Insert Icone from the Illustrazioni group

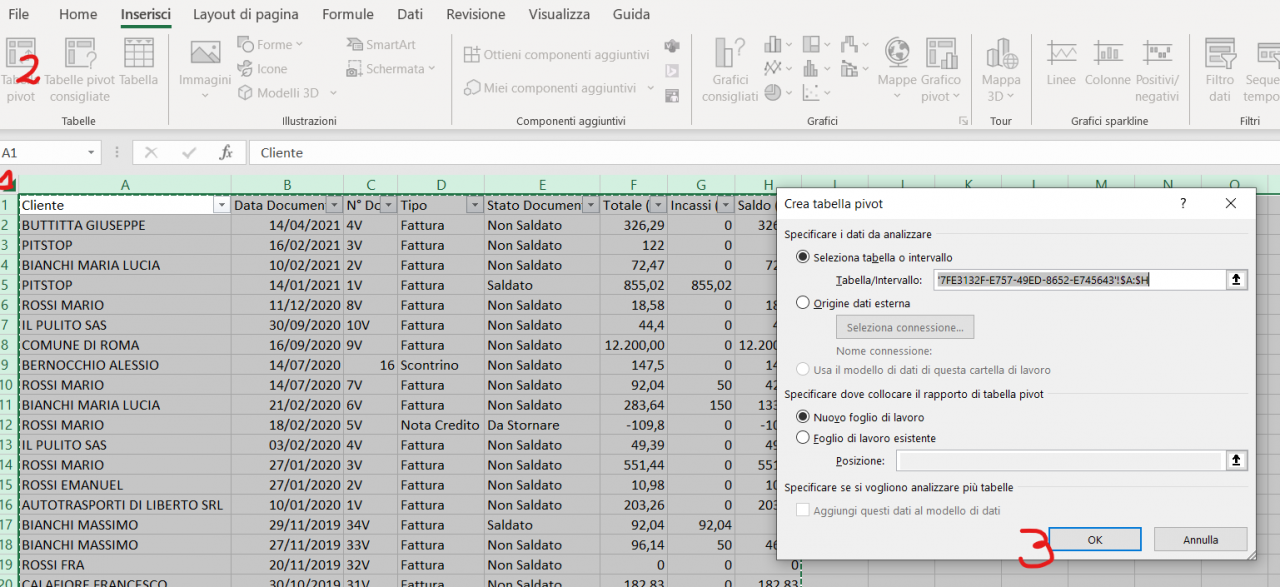tap(263, 69)
